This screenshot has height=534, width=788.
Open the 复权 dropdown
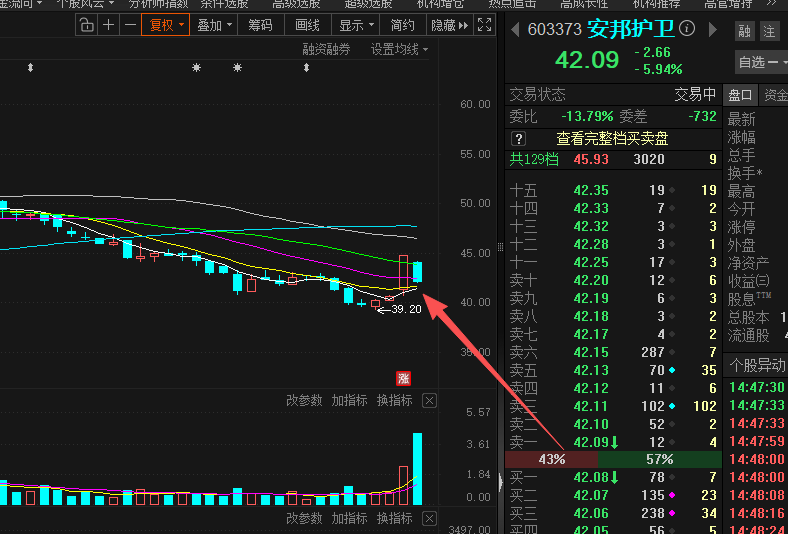(x=165, y=25)
